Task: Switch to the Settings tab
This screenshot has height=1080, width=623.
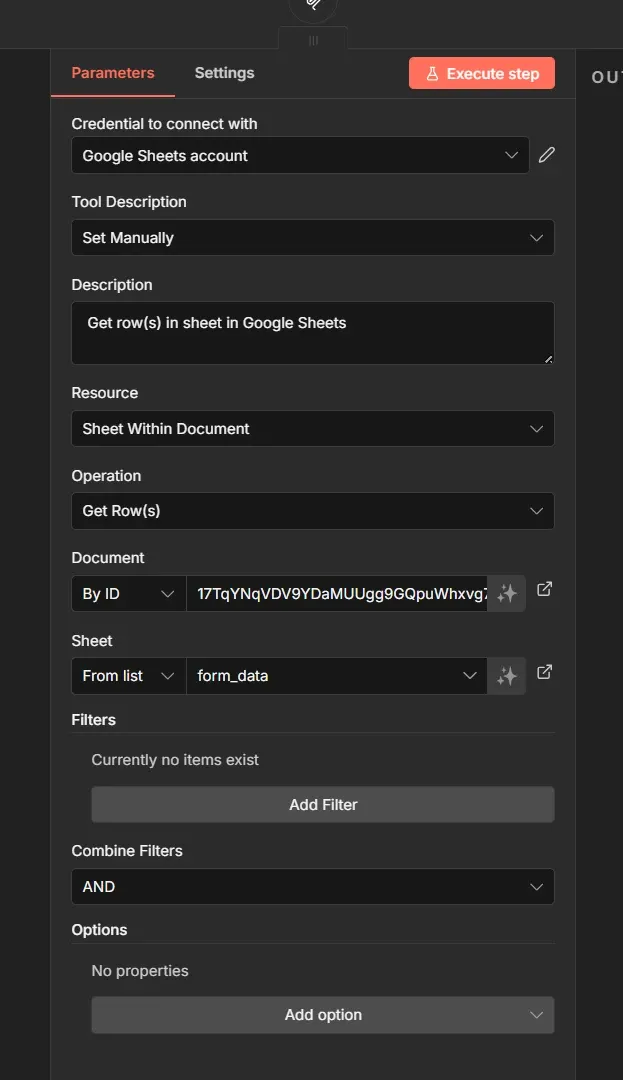Action: click(224, 72)
